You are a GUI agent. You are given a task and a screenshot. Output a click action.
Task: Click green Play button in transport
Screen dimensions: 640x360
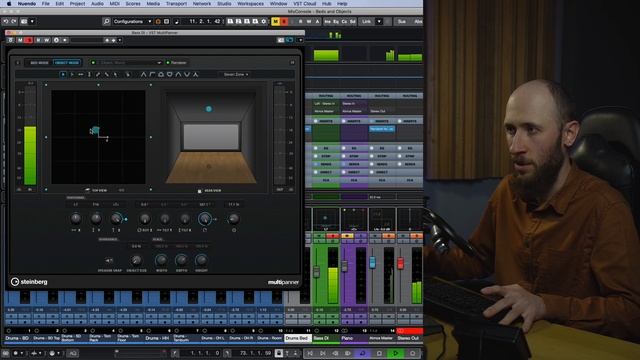pos(395,353)
